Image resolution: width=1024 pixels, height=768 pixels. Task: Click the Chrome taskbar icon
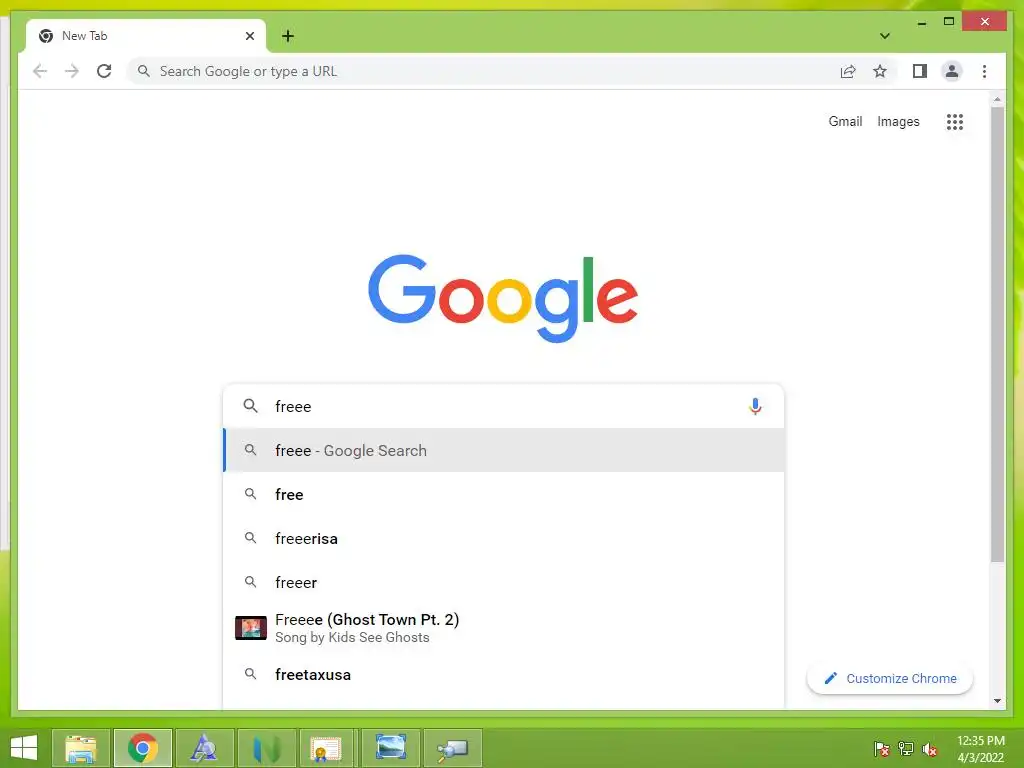143,748
